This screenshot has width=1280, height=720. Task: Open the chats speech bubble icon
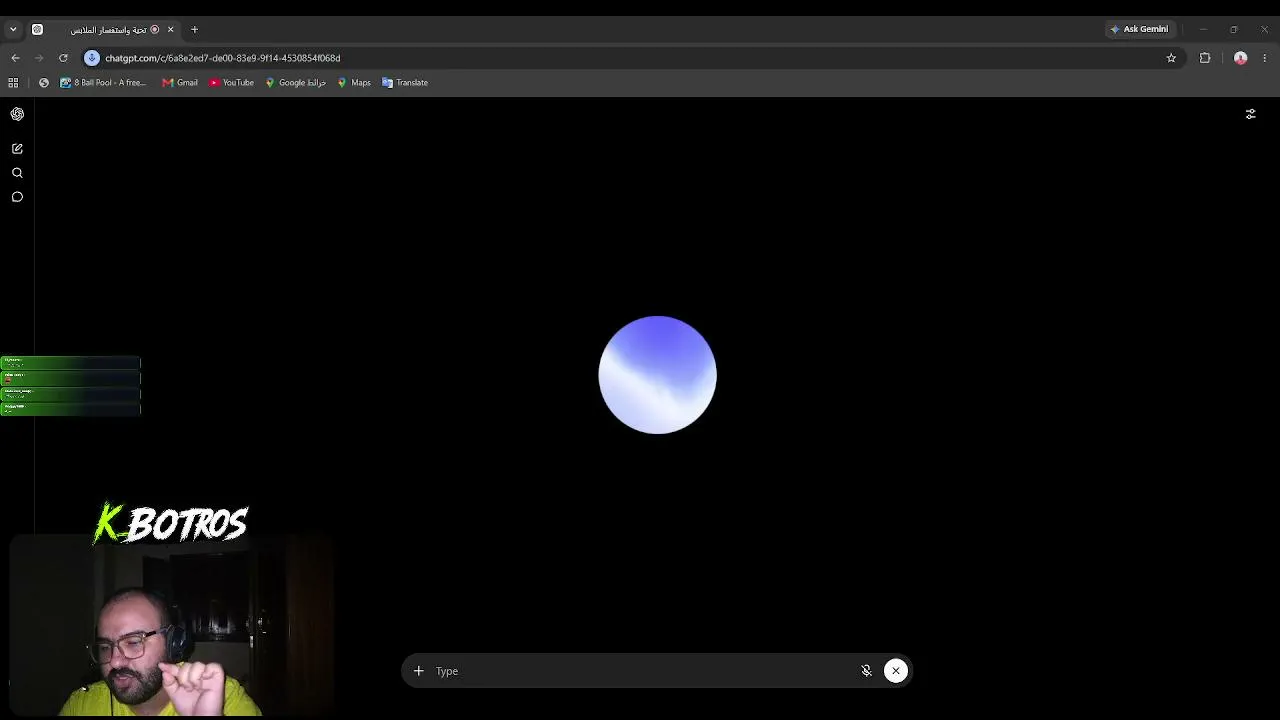point(17,197)
